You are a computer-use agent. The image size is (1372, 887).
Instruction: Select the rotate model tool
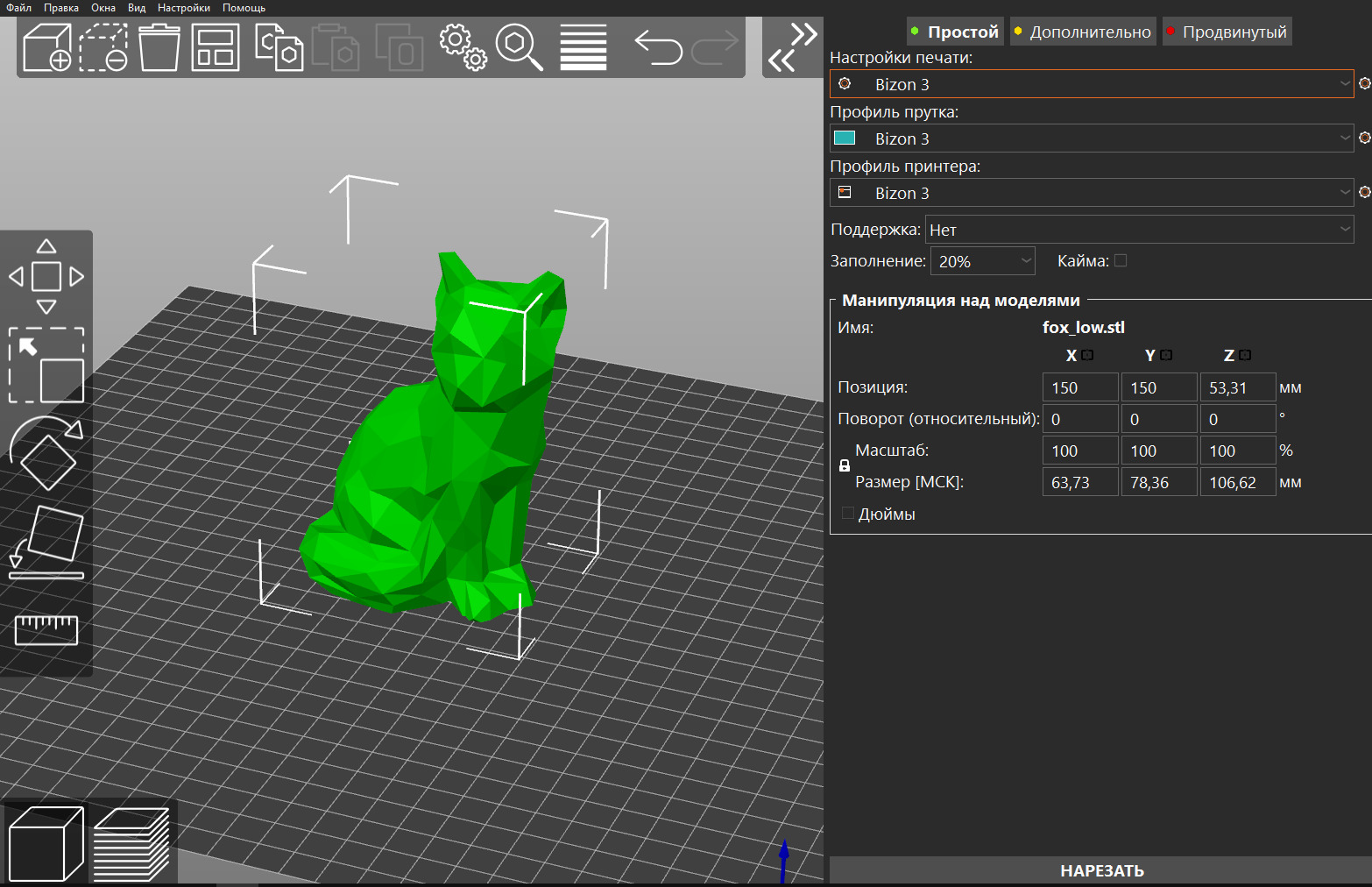tap(46, 452)
